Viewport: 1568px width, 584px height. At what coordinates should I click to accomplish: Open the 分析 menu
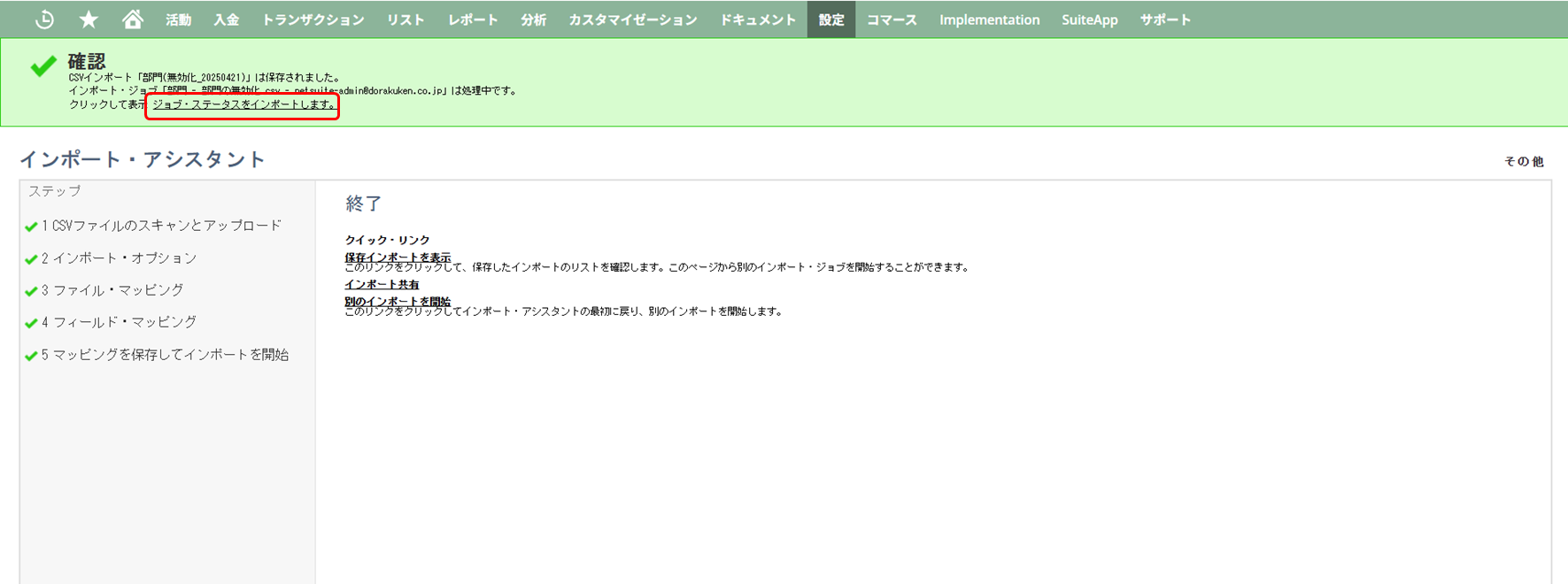[534, 19]
